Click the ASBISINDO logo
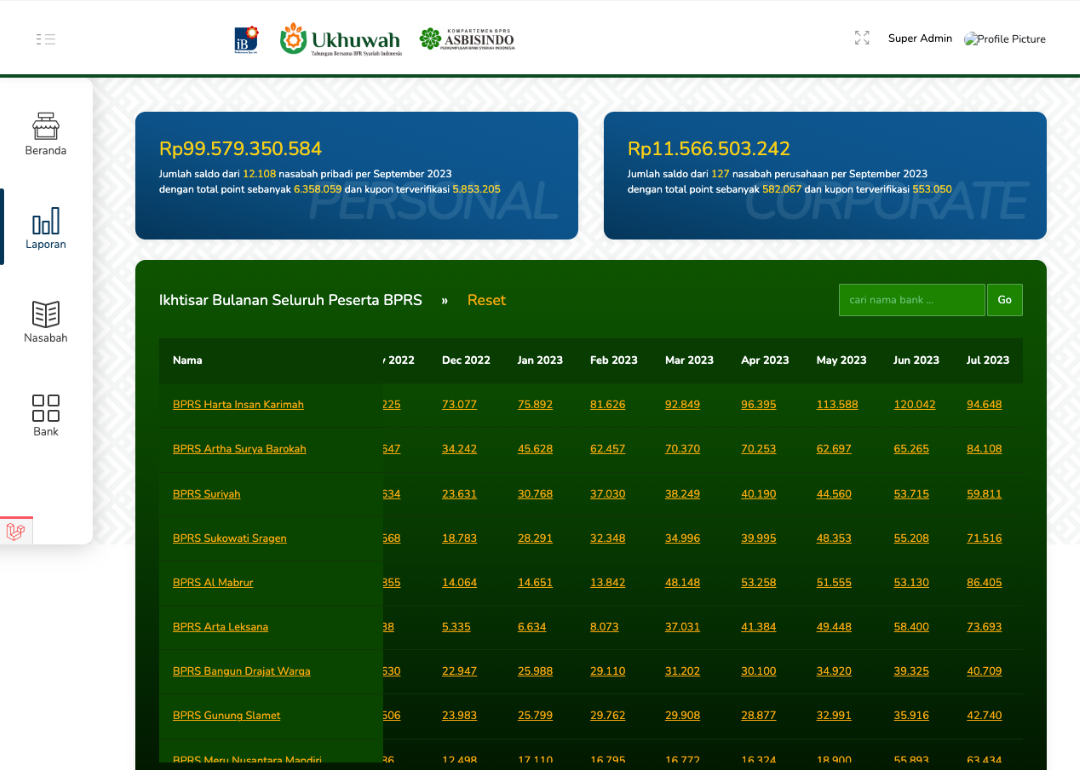This screenshot has width=1080, height=770. click(x=467, y=39)
